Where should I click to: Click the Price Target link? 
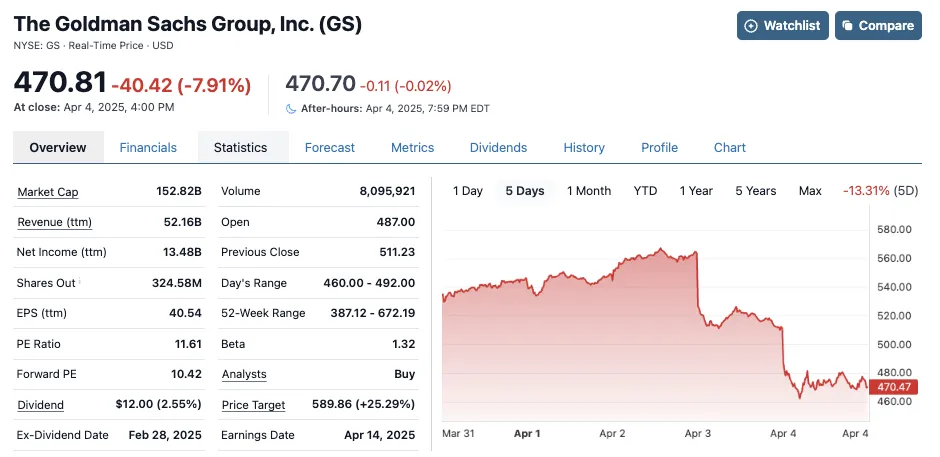tap(253, 405)
